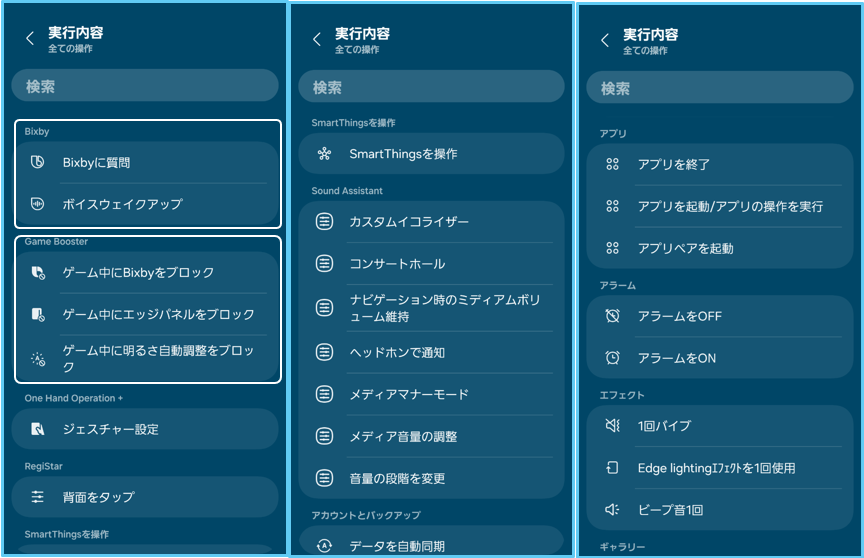Tap the アラームをOFF alarm icon
The image size is (864, 558).
point(612,316)
